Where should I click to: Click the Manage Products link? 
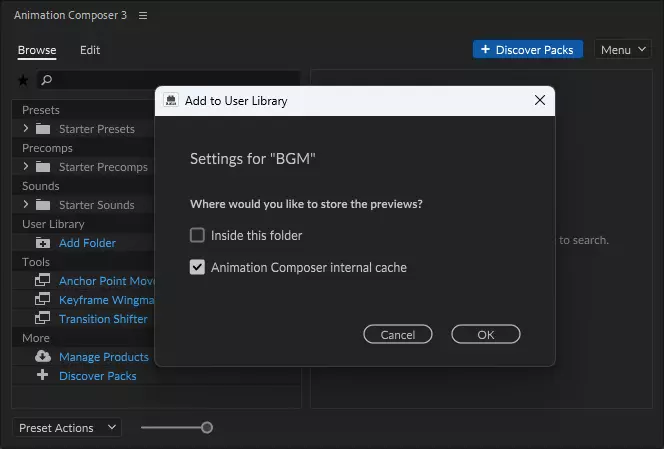pyautogui.click(x=104, y=357)
